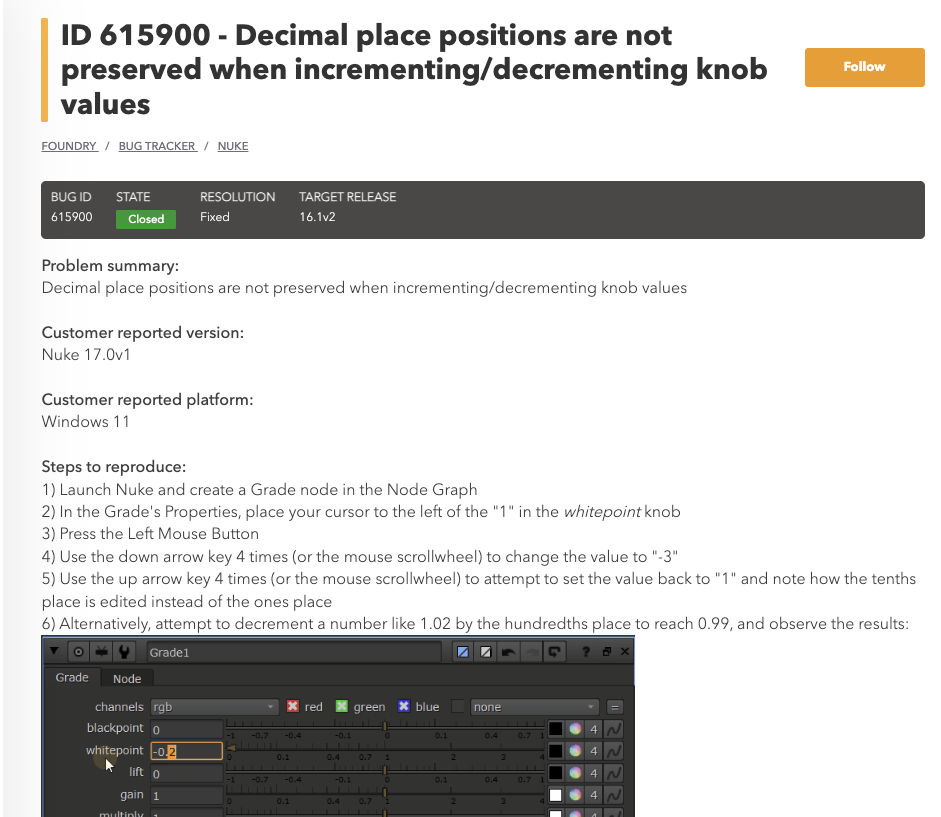Click the whitepoint animation curve icon
Screen dimensions: 941x817
pyautogui.click(x=613, y=751)
